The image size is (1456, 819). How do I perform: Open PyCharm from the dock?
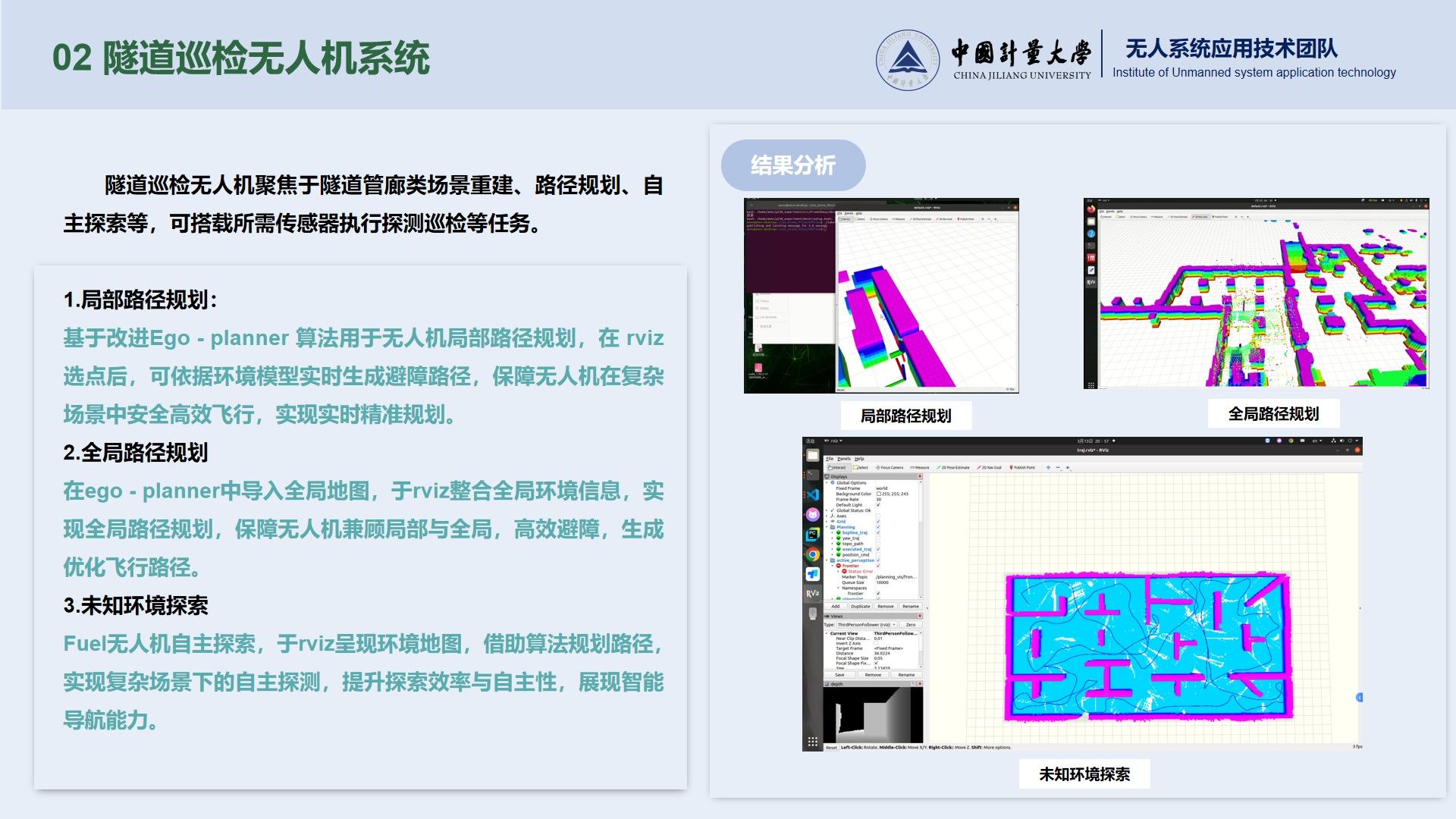[x=813, y=535]
